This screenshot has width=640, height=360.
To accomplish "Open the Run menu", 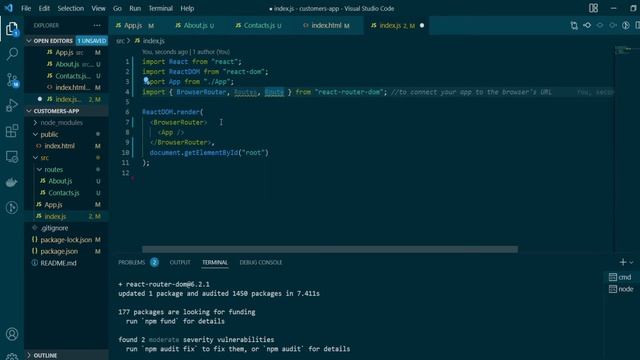I will point(135,8).
